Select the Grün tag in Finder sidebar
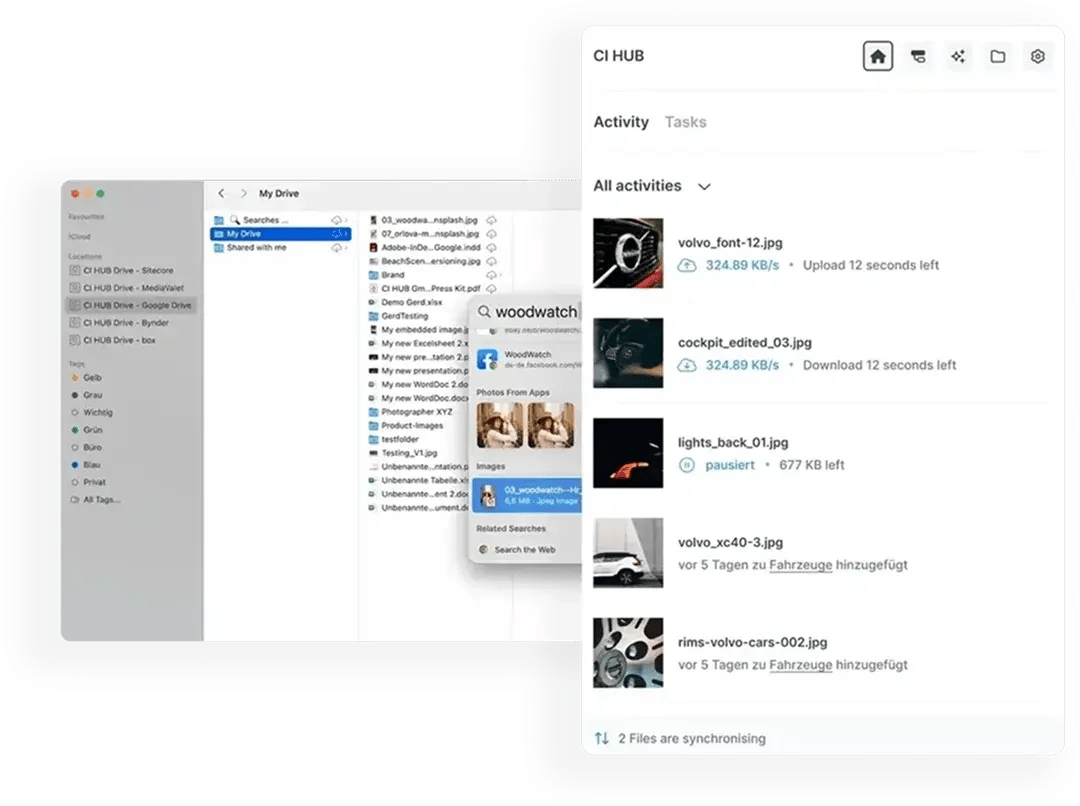Viewport: 1080px width, 806px height. (x=87, y=430)
